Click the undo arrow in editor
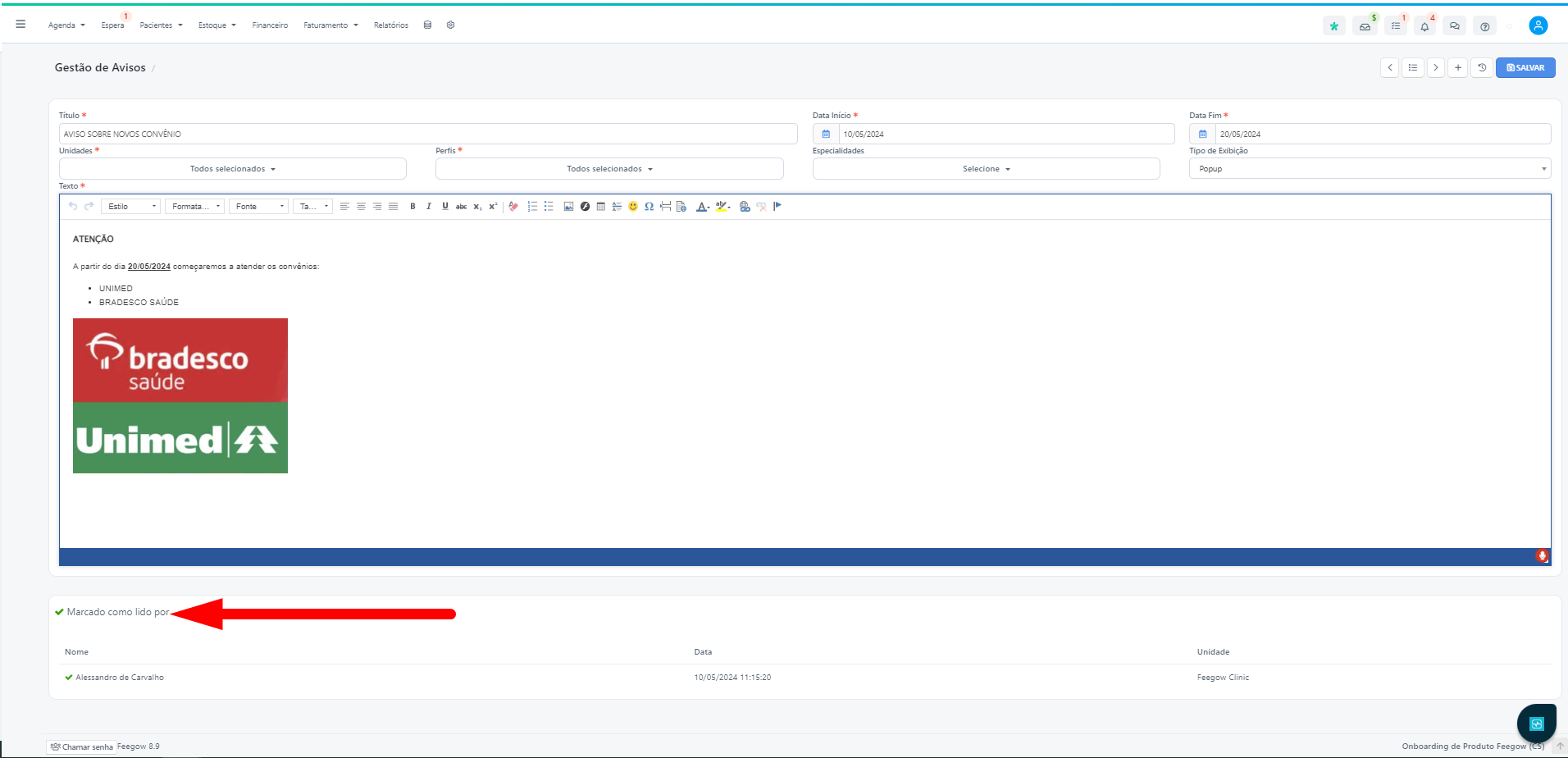 pyautogui.click(x=73, y=207)
